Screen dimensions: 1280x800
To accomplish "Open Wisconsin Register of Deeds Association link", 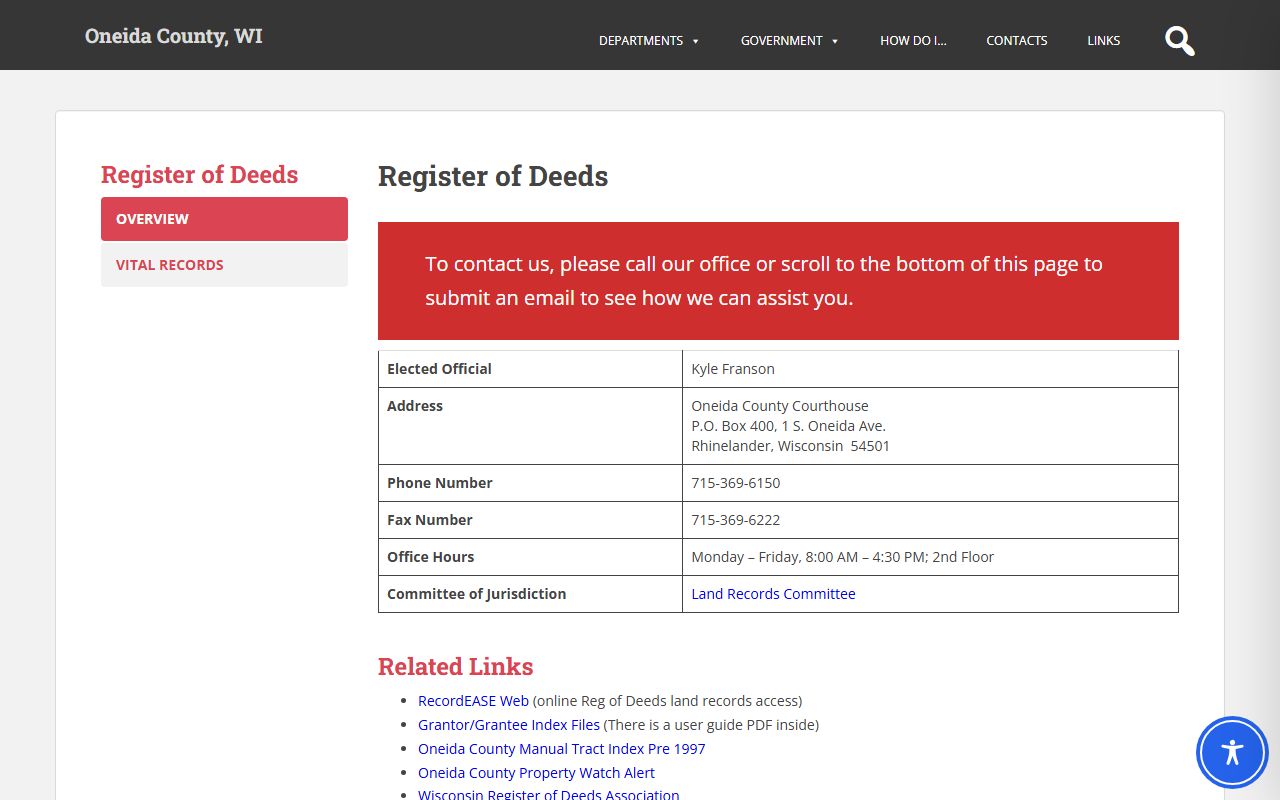I will point(548,795).
